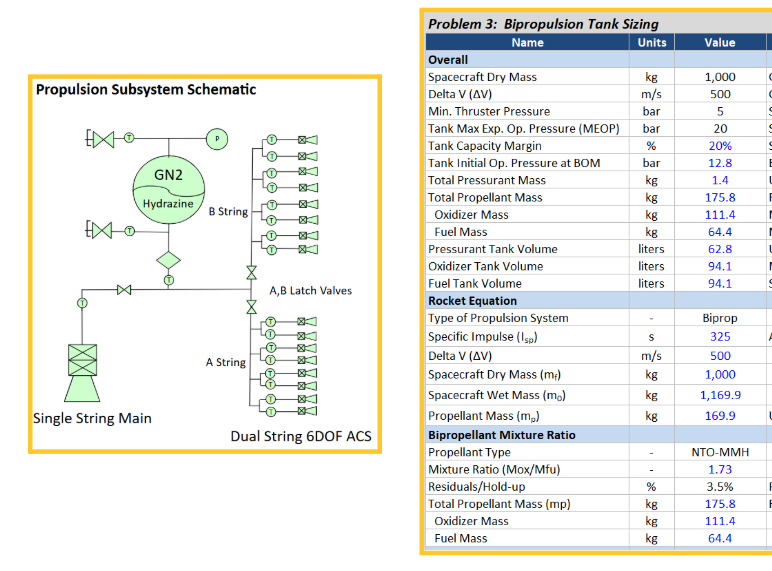Select the upper fill/drain valve at top left
This screenshot has height=571, width=772.
tap(102, 137)
